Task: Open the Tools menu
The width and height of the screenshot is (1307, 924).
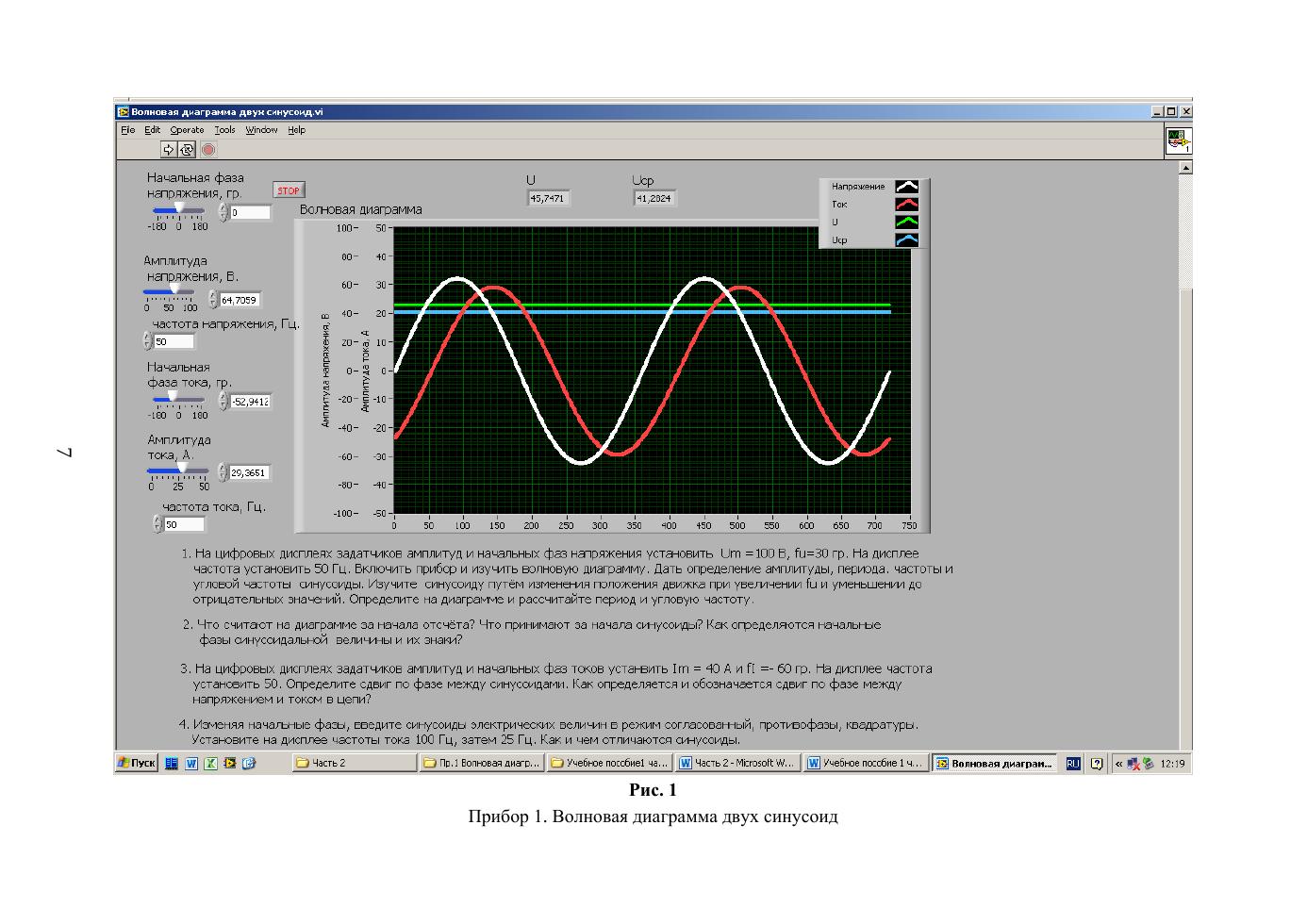Action: pos(224,130)
